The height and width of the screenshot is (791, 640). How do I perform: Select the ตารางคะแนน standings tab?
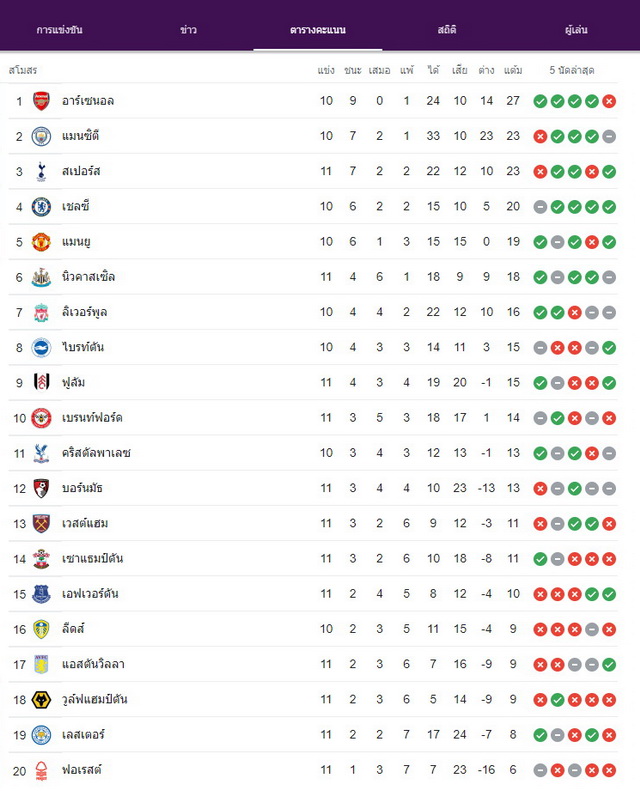click(318, 30)
